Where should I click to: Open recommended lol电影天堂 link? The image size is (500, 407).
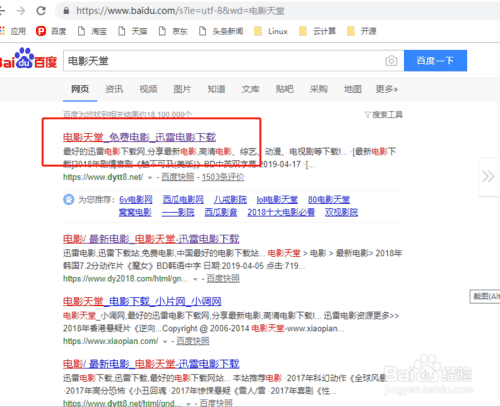(x=277, y=200)
